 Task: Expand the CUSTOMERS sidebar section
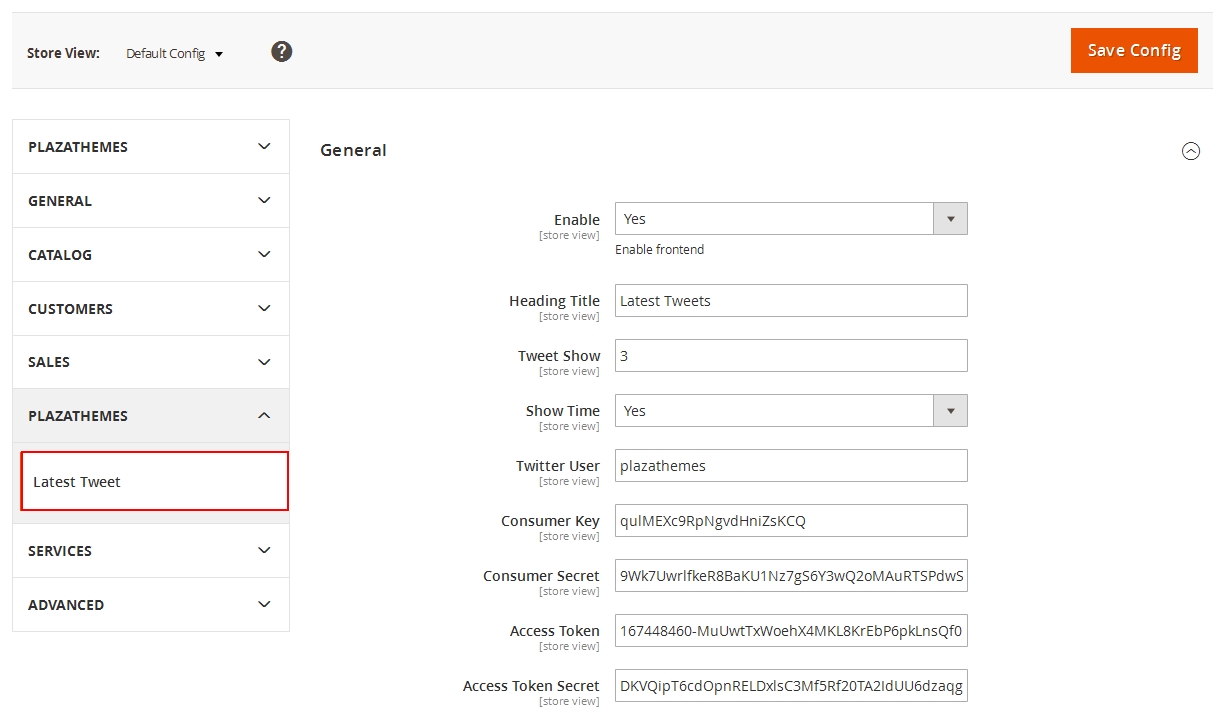coord(150,309)
